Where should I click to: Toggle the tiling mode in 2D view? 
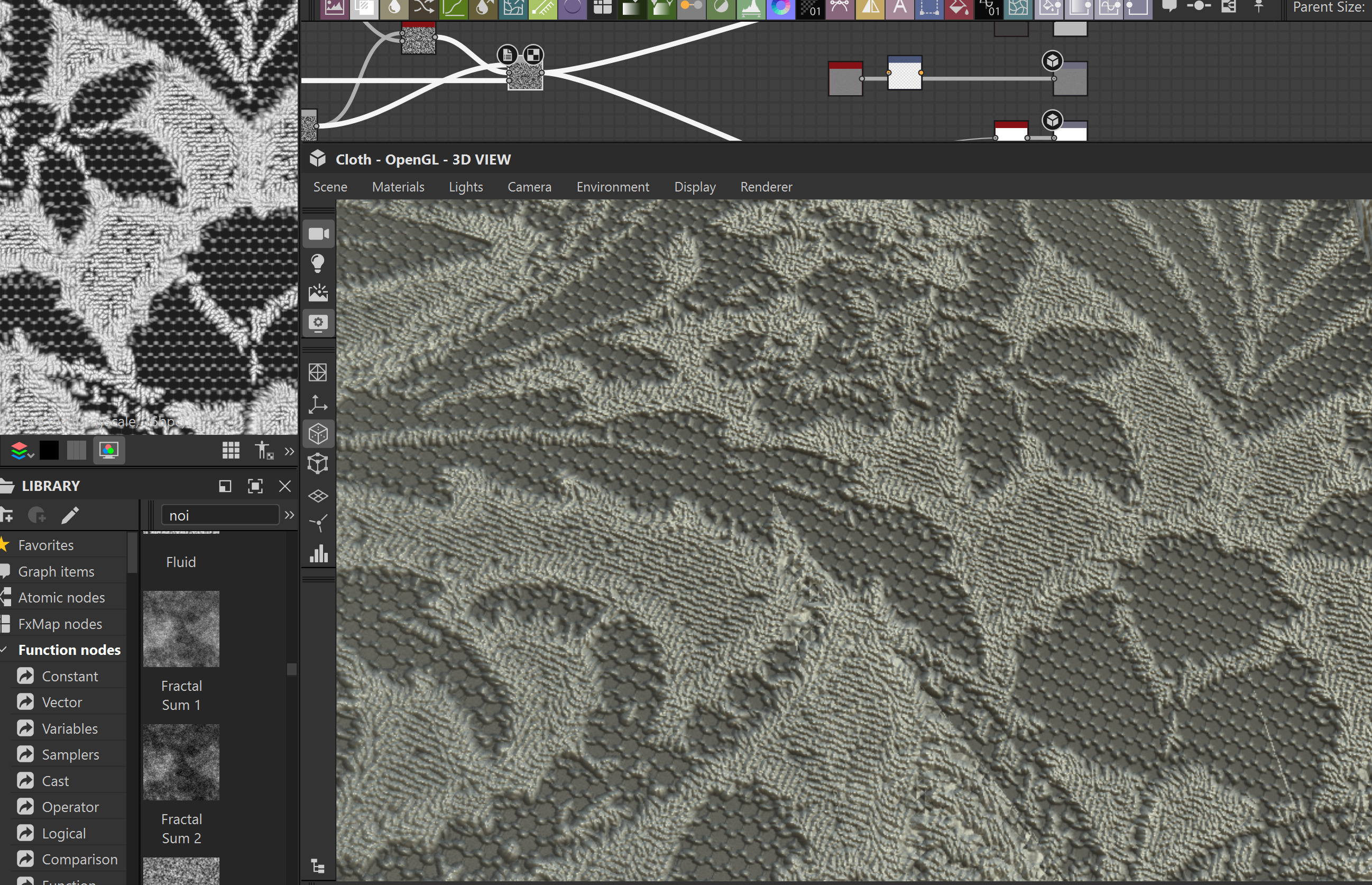point(231,450)
